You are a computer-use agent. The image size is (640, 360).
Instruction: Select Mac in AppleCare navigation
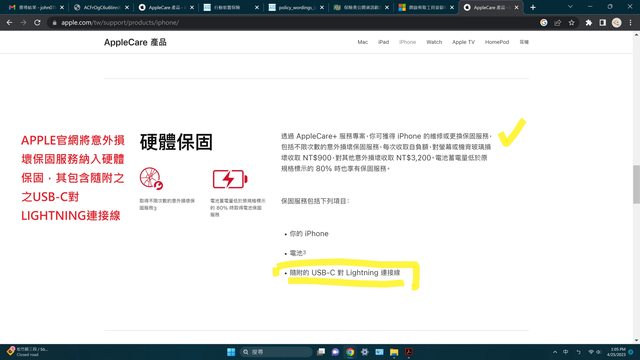[x=362, y=42]
